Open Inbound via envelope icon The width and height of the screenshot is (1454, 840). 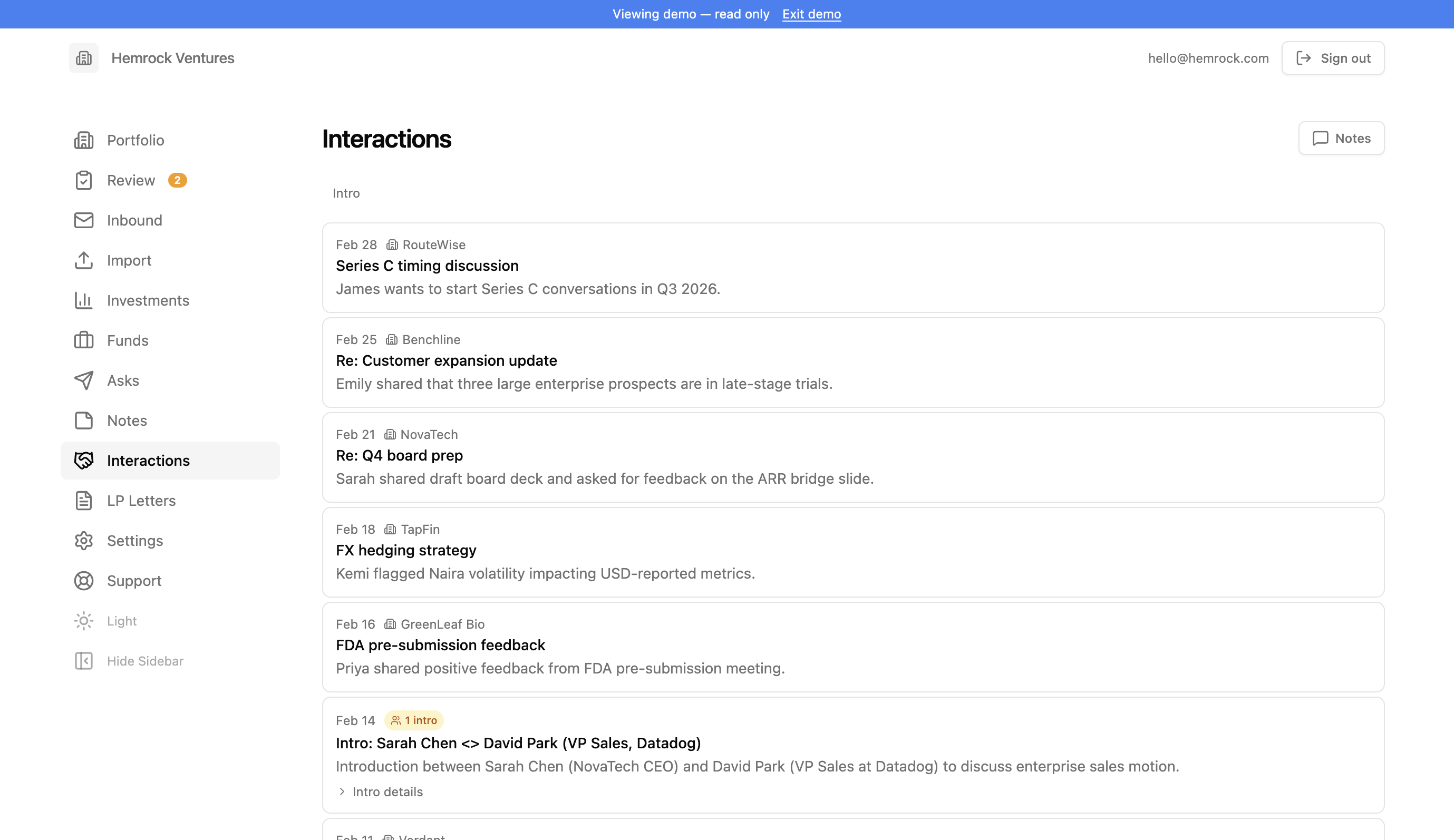(84, 220)
